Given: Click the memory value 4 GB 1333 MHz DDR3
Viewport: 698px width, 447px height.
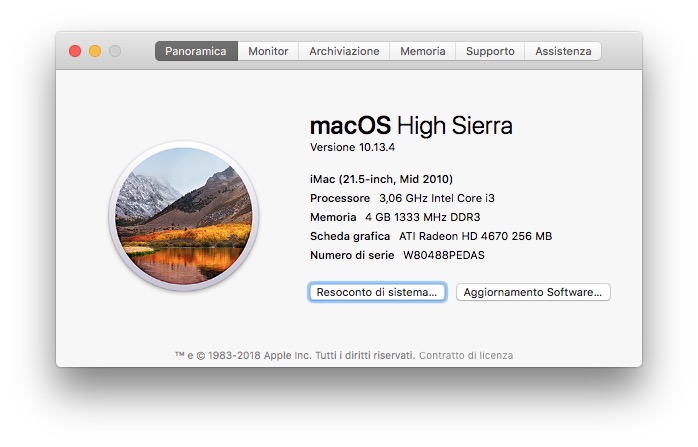Looking at the screenshot, I should coord(423,217).
